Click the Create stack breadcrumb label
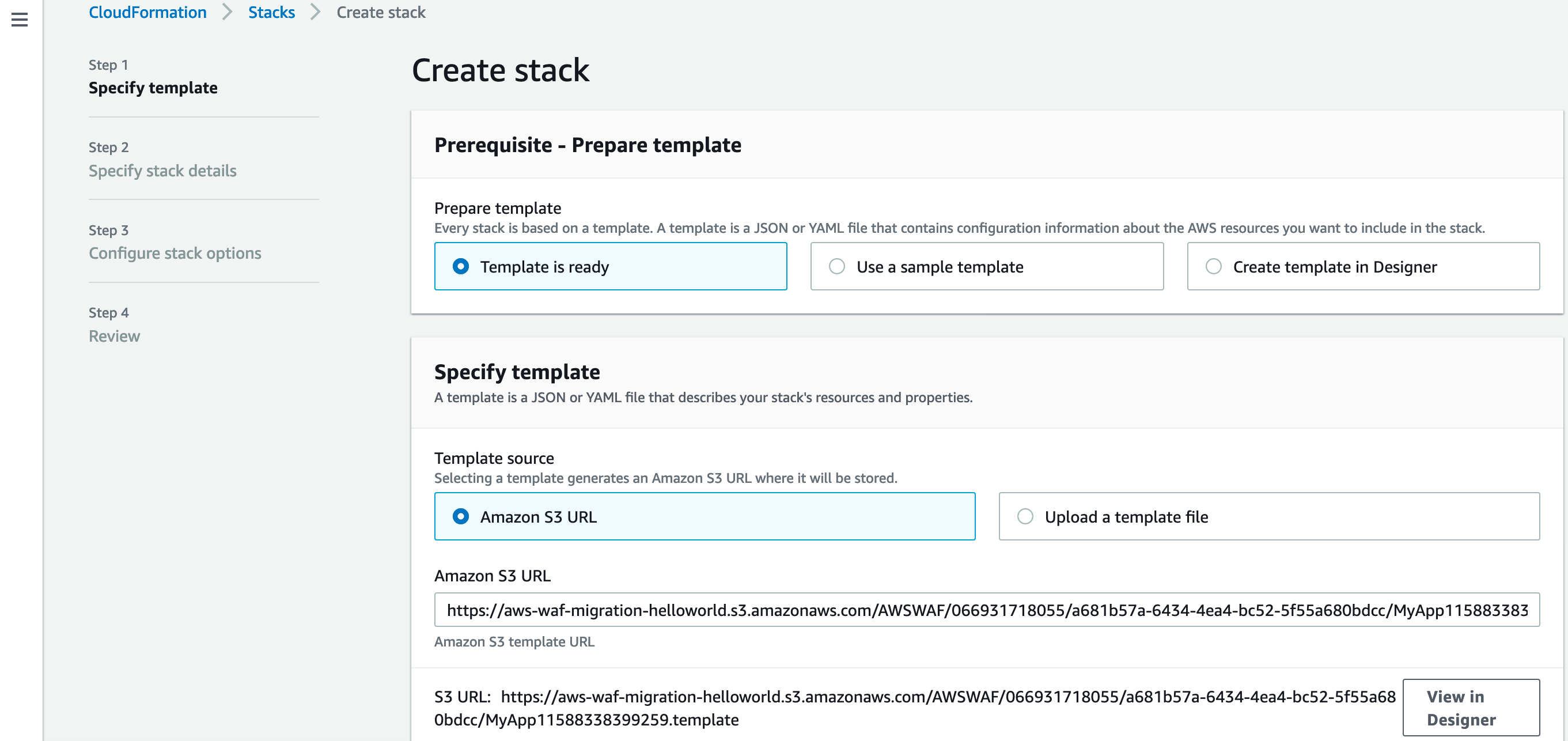This screenshot has height=741, width=1568. (381, 12)
